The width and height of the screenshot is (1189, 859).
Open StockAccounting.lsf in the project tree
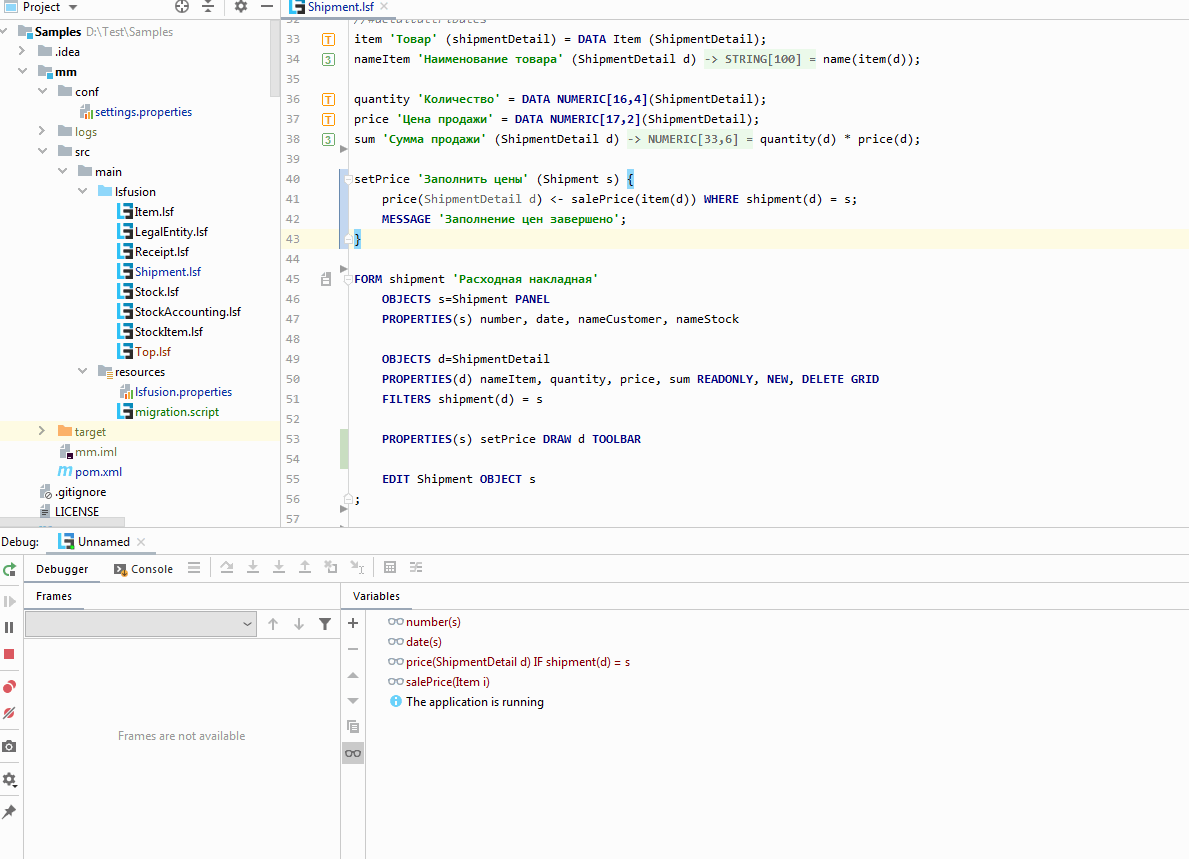click(187, 312)
